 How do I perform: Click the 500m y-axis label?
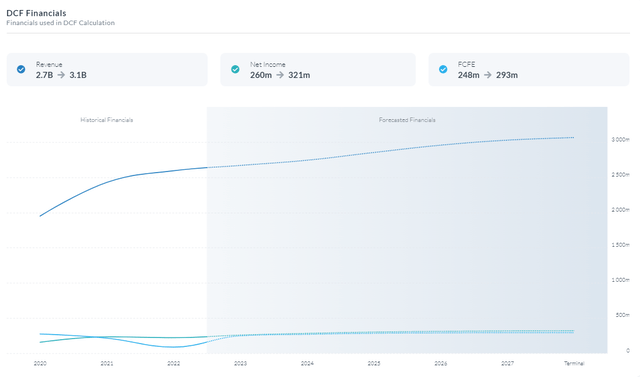(623, 315)
